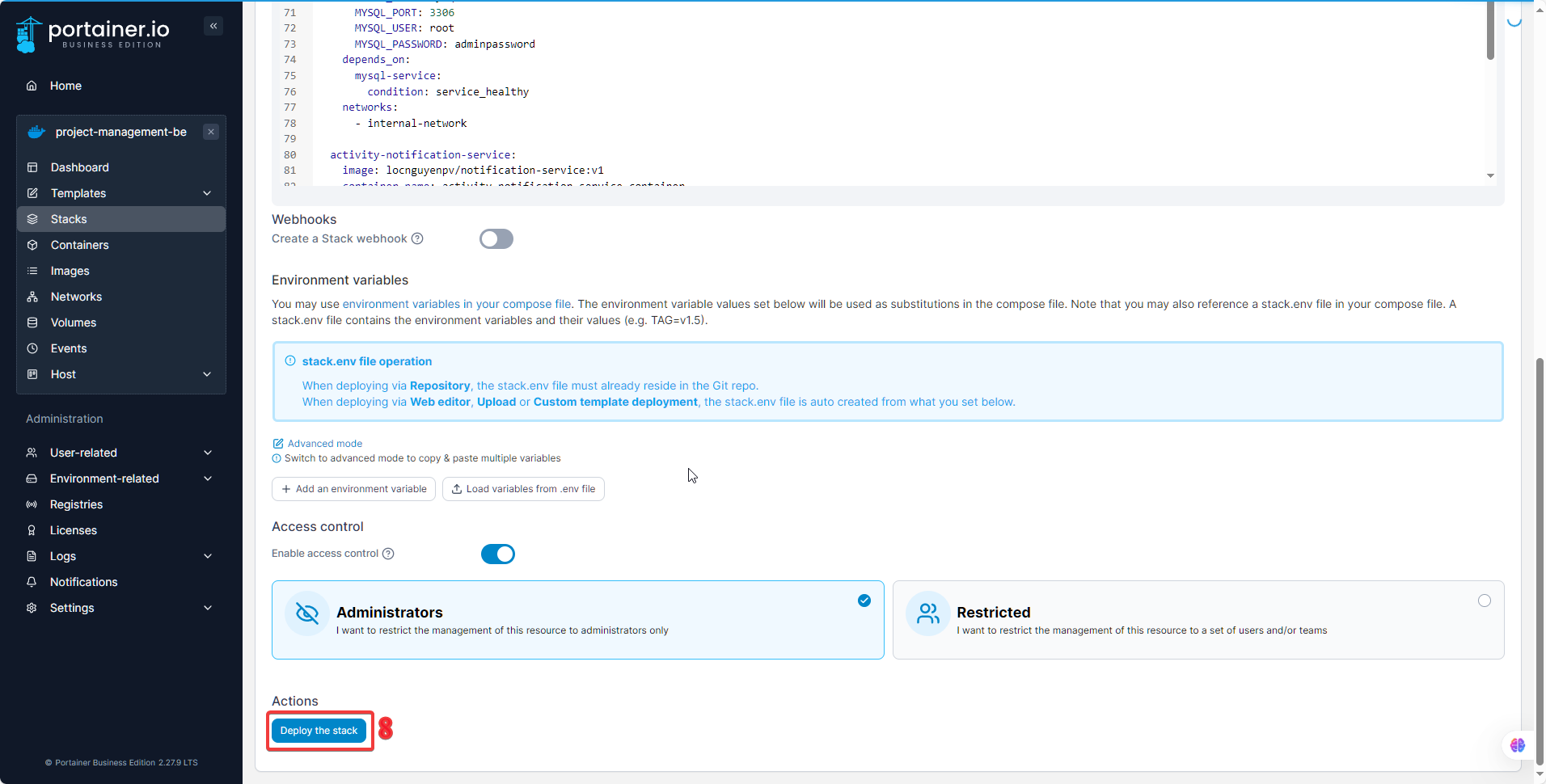Open environment variables in your compose file link
Screen dimensions: 1546x784
pos(457,304)
